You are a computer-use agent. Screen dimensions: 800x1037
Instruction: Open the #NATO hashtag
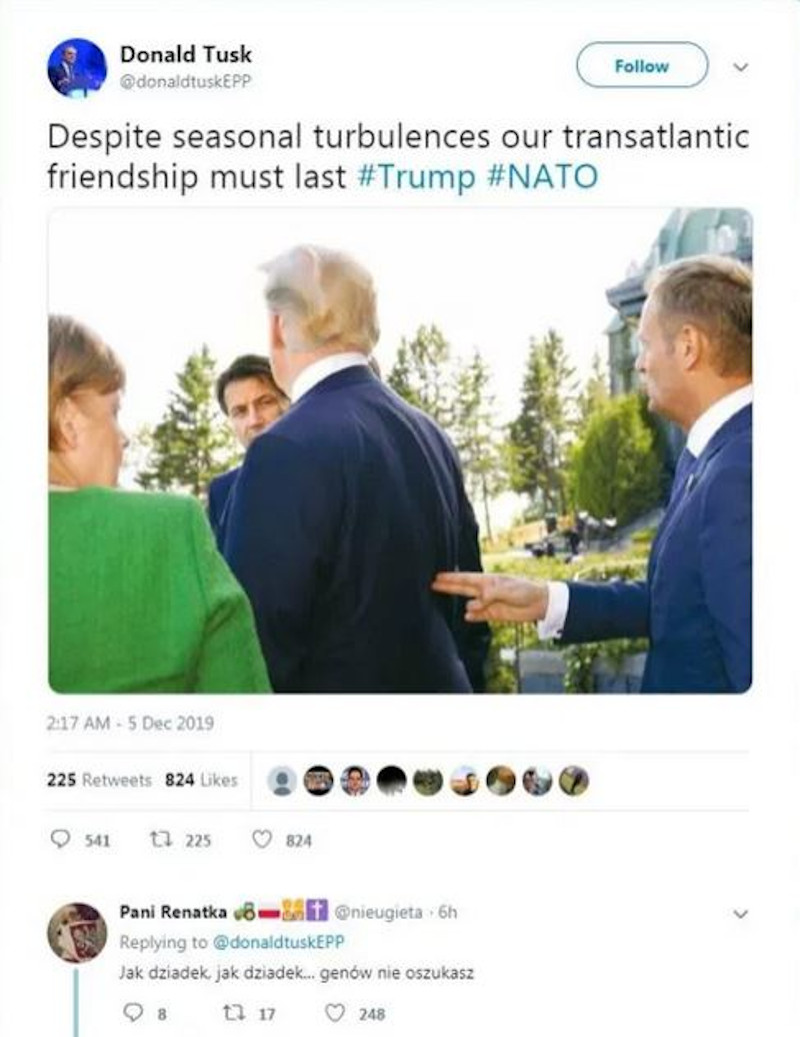click(542, 177)
